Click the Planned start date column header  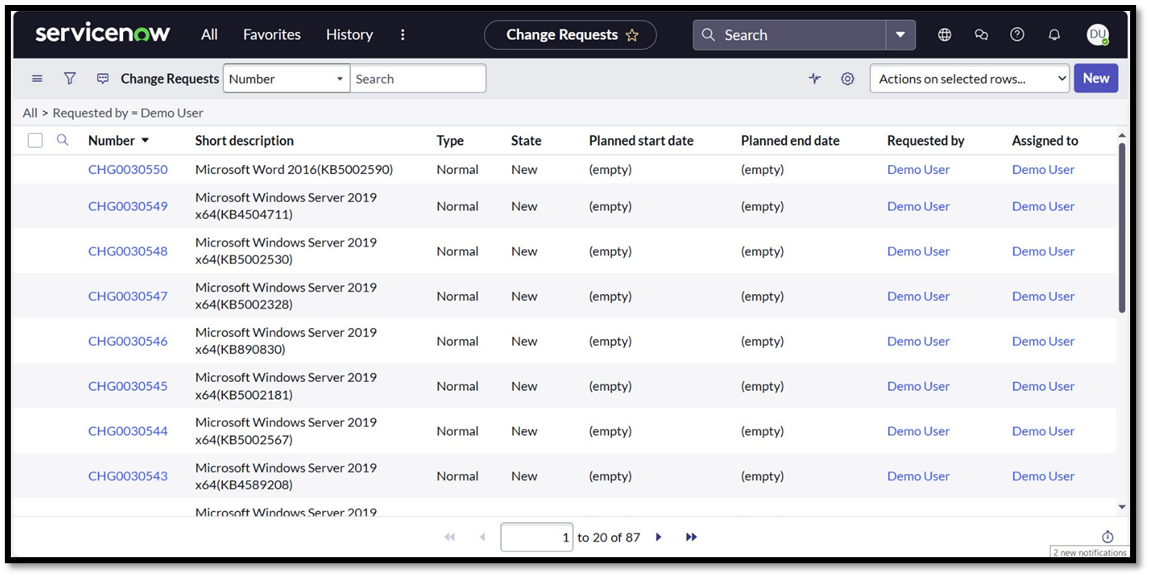click(x=641, y=141)
